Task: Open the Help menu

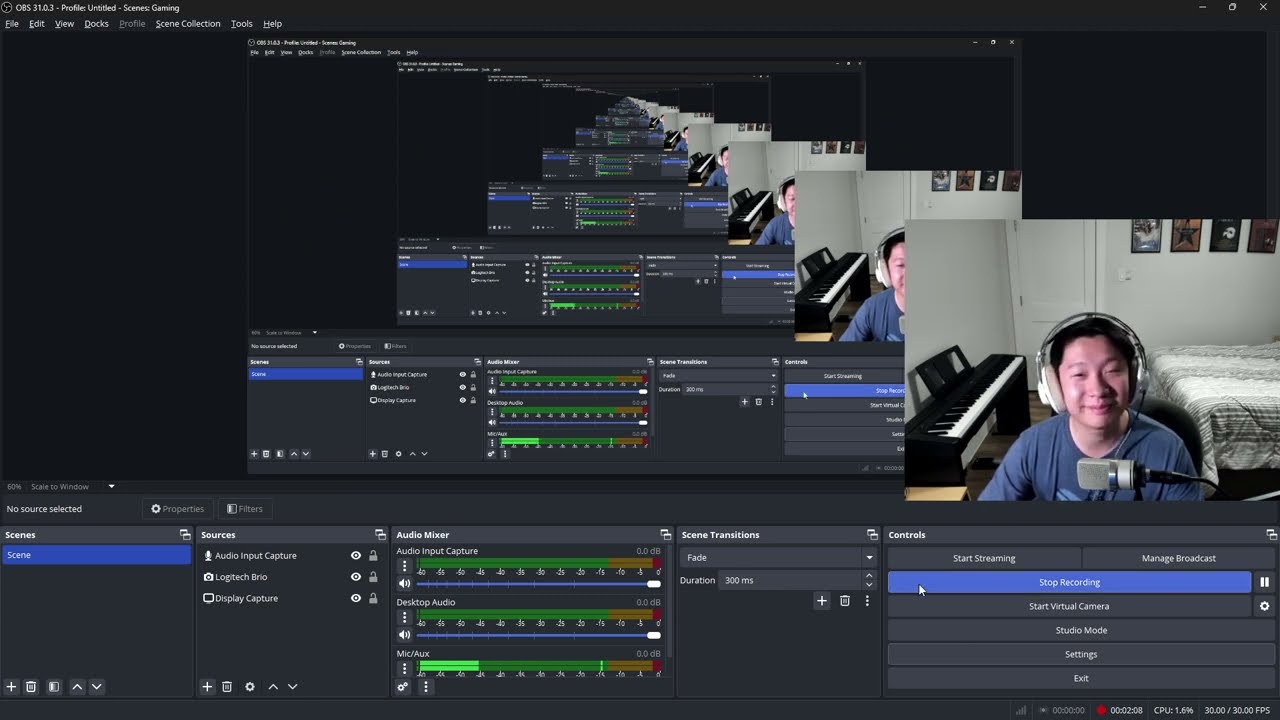Action: [272, 23]
